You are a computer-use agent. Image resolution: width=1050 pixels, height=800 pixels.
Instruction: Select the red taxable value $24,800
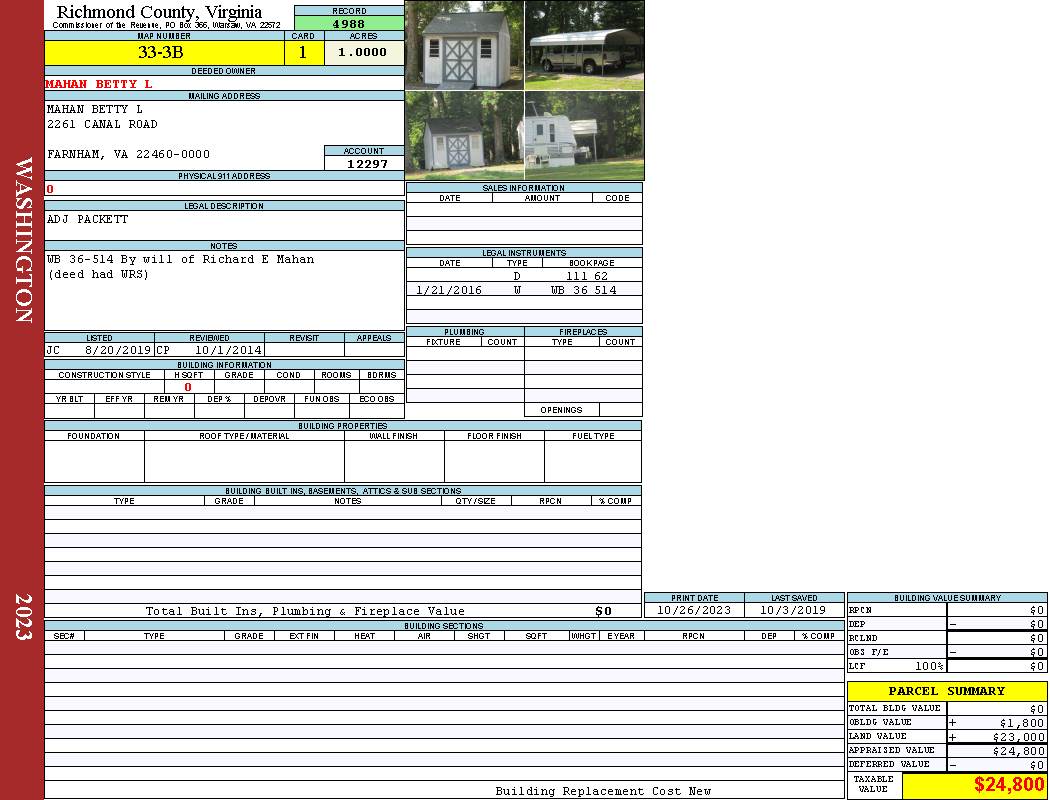1008,785
